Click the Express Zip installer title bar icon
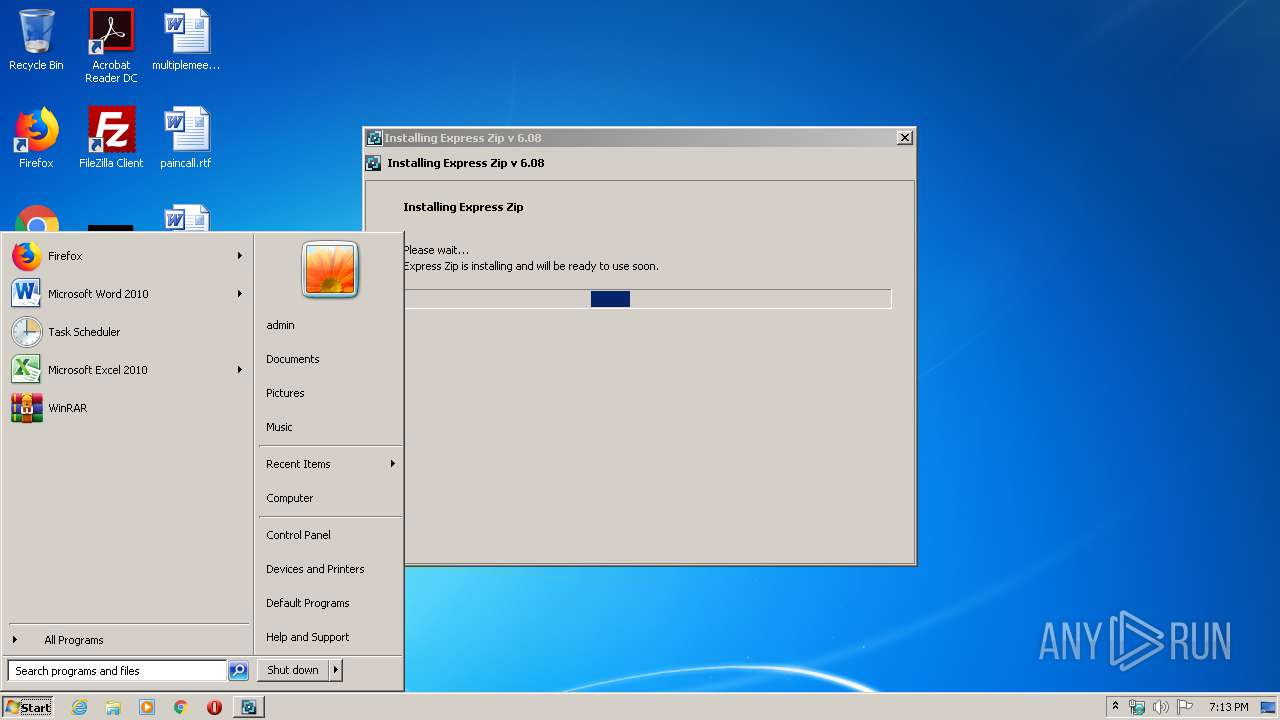Viewport: 1280px width, 720px height. pos(374,138)
